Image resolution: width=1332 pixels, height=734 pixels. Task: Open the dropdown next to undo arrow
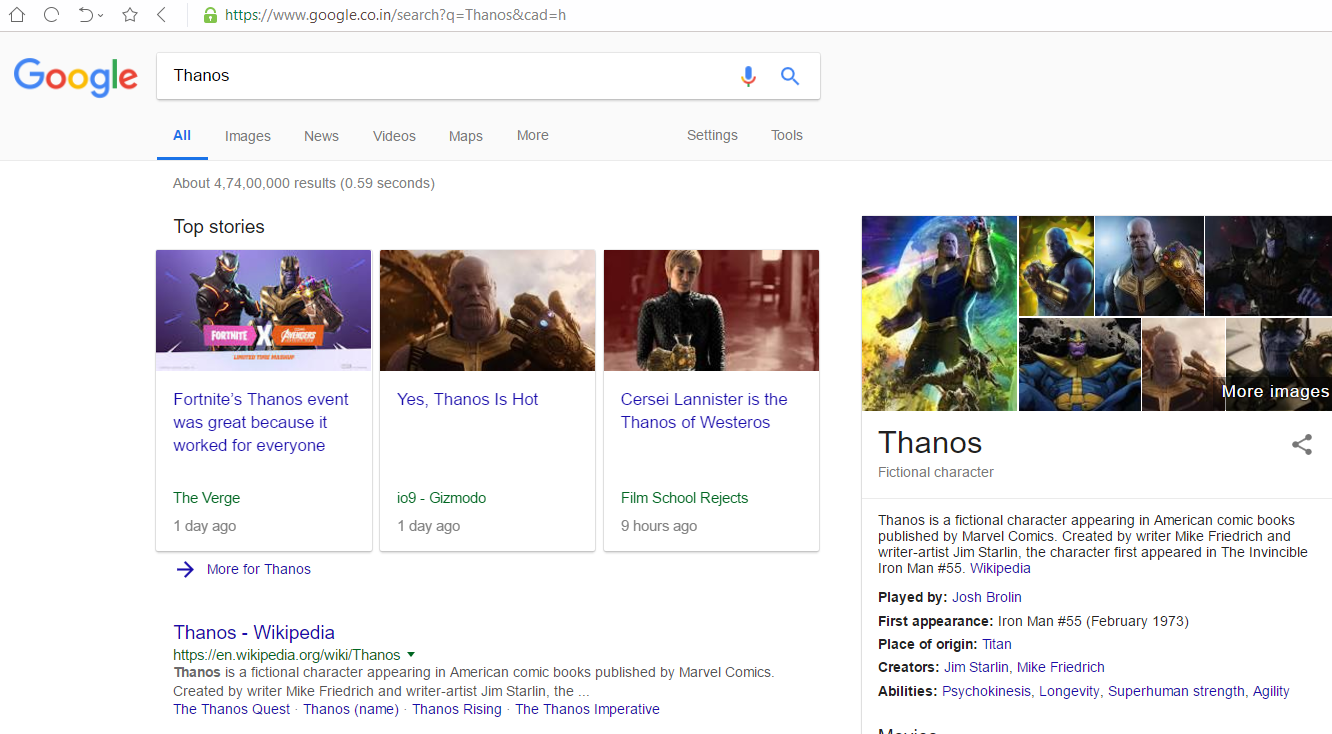101,16
